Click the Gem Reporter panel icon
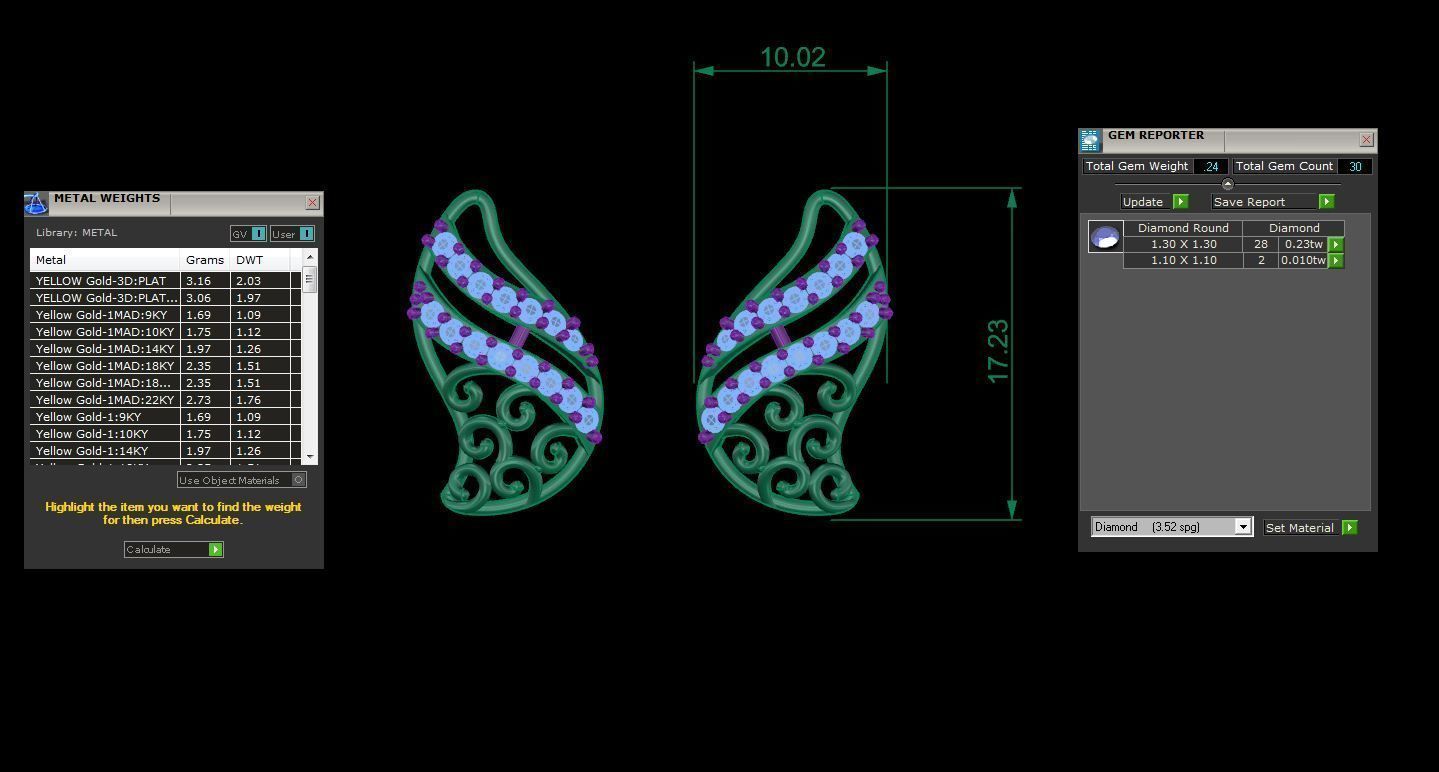1439x772 pixels. (x=1090, y=140)
